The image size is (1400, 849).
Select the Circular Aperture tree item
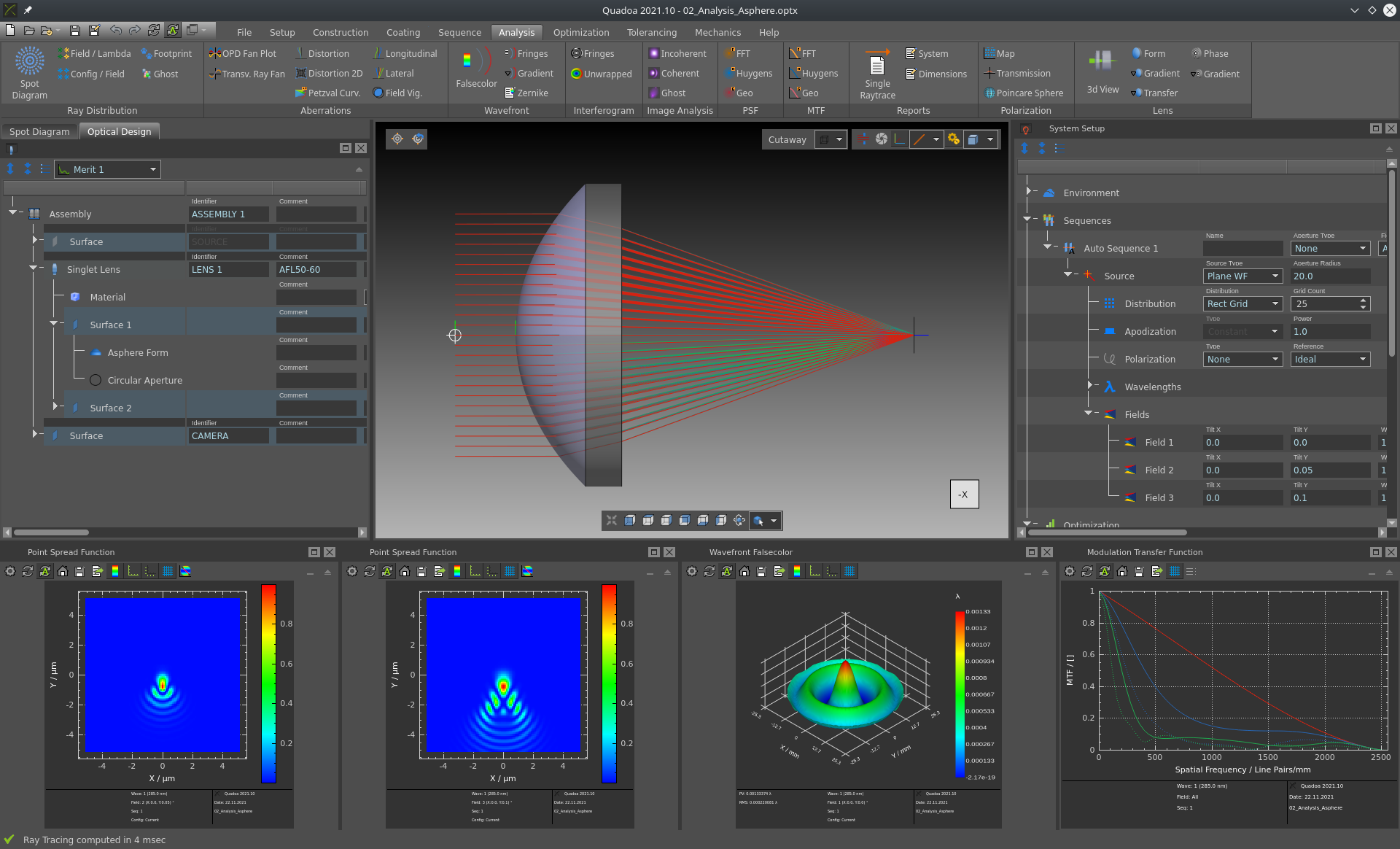point(145,380)
